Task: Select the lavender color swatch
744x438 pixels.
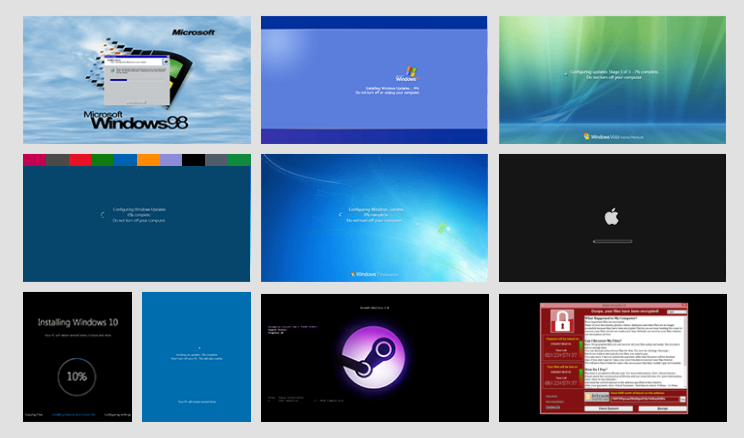Action: [x=171, y=160]
